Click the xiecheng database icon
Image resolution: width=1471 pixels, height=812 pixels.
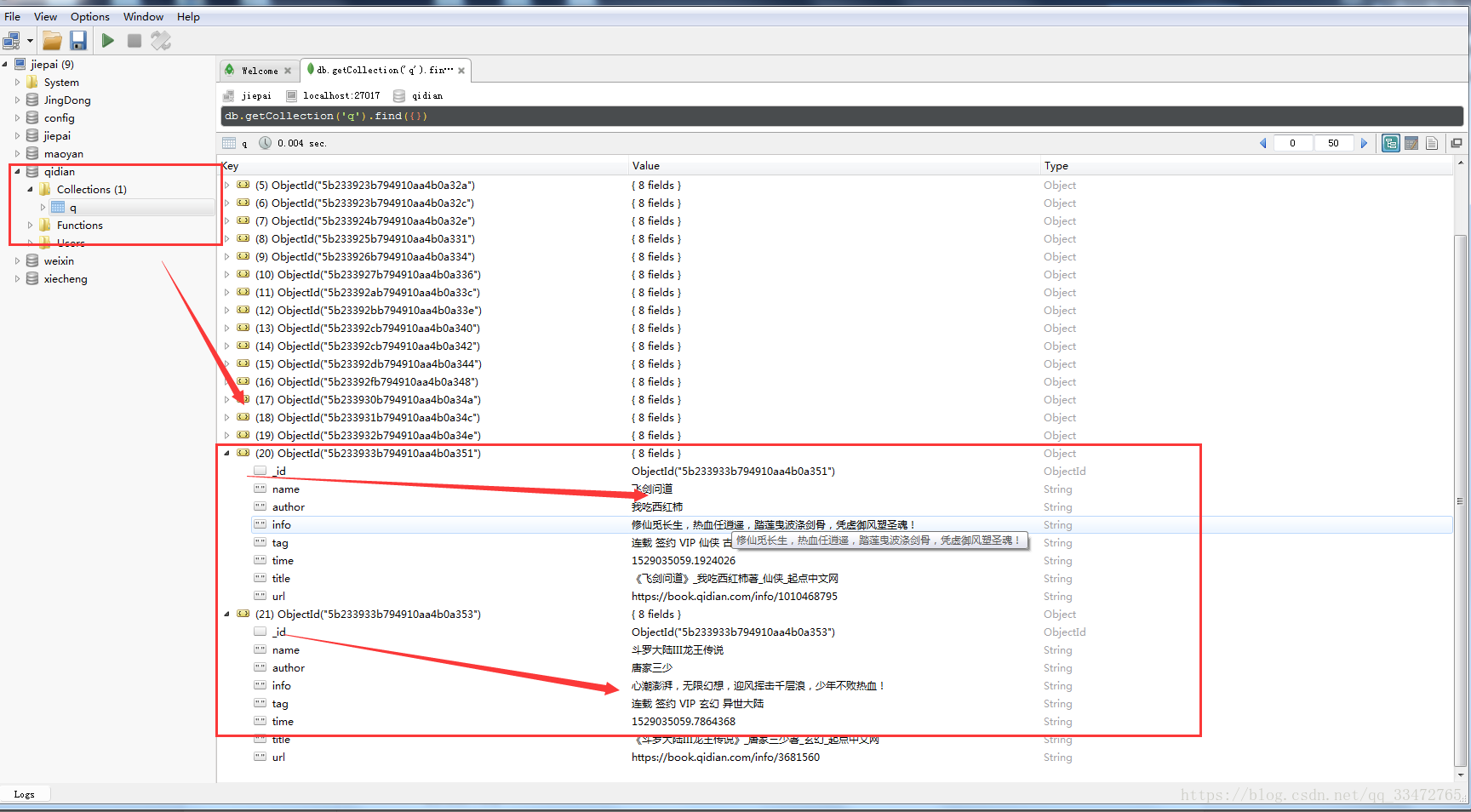point(32,278)
